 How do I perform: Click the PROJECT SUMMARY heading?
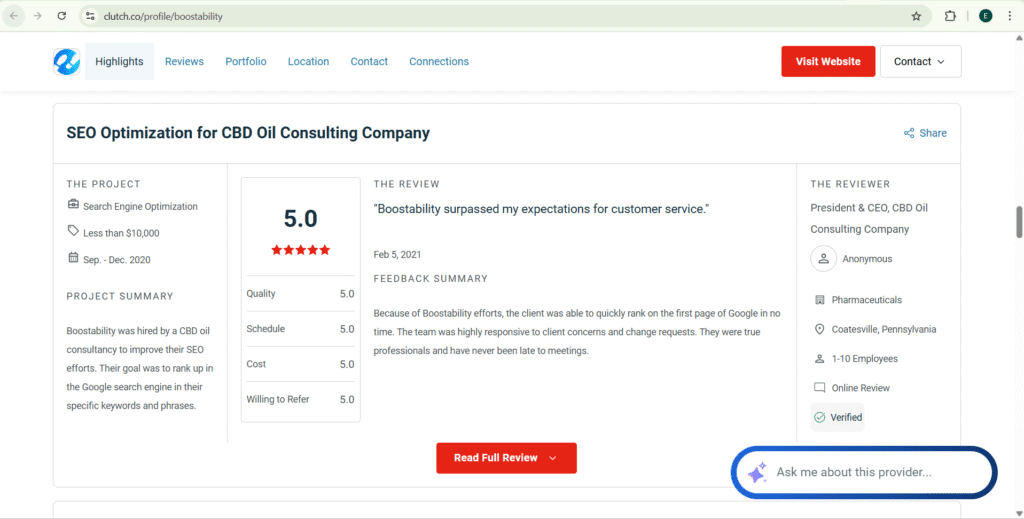(120, 296)
